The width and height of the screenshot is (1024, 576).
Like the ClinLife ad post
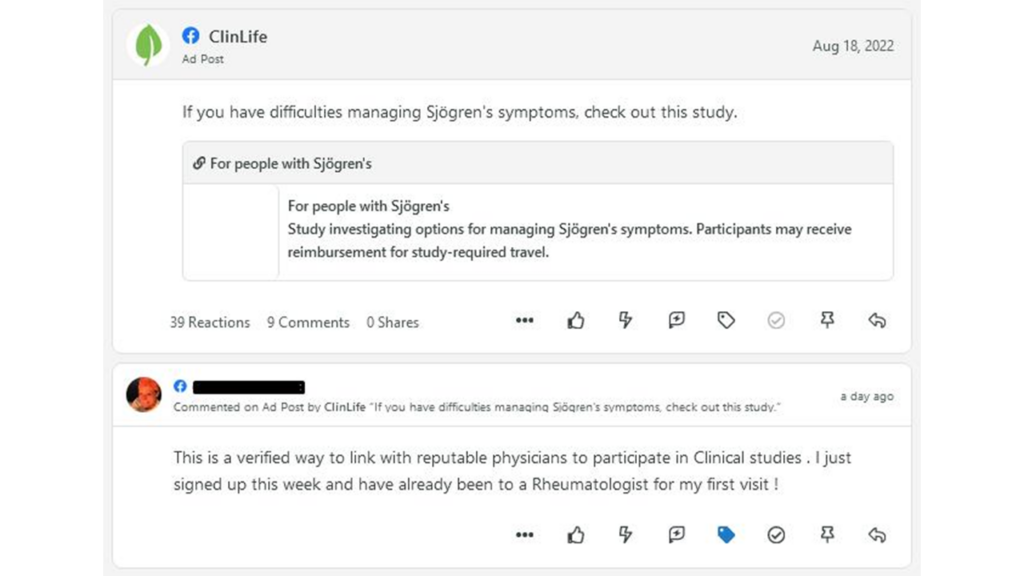click(x=575, y=321)
